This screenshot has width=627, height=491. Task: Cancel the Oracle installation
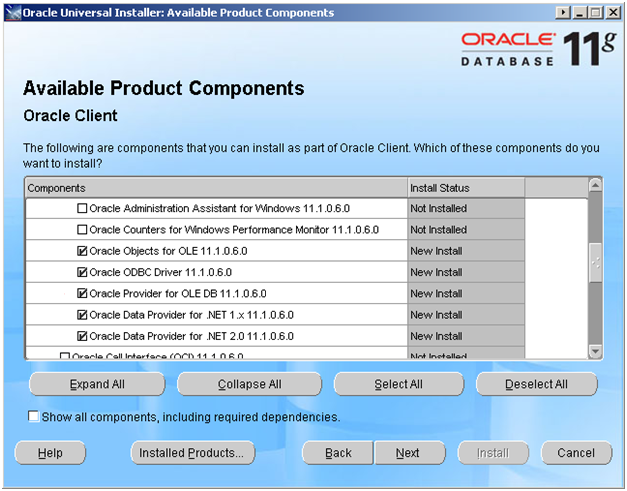click(x=576, y=453)
